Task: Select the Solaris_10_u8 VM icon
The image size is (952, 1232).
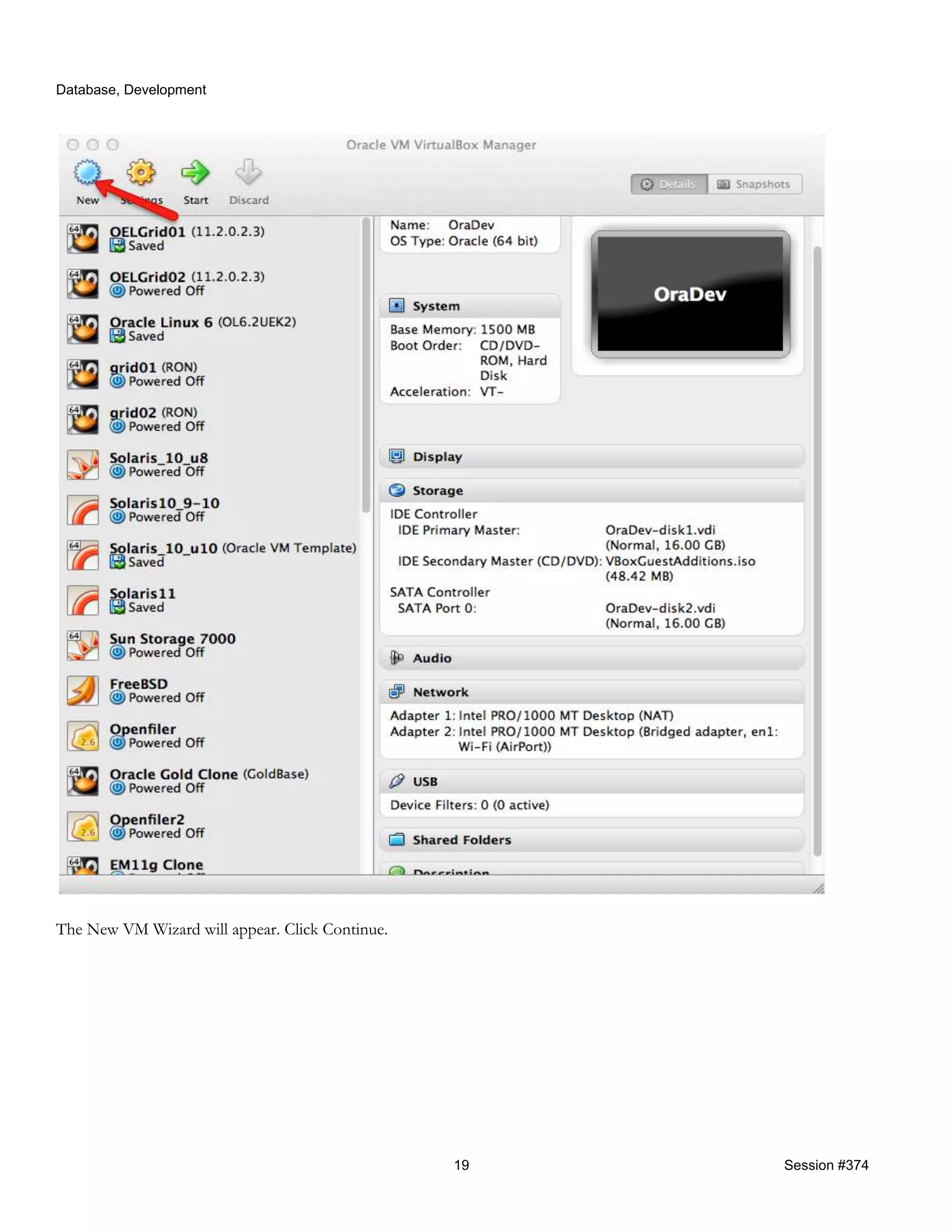Action: pyautogui.click(x=83, y=464)
